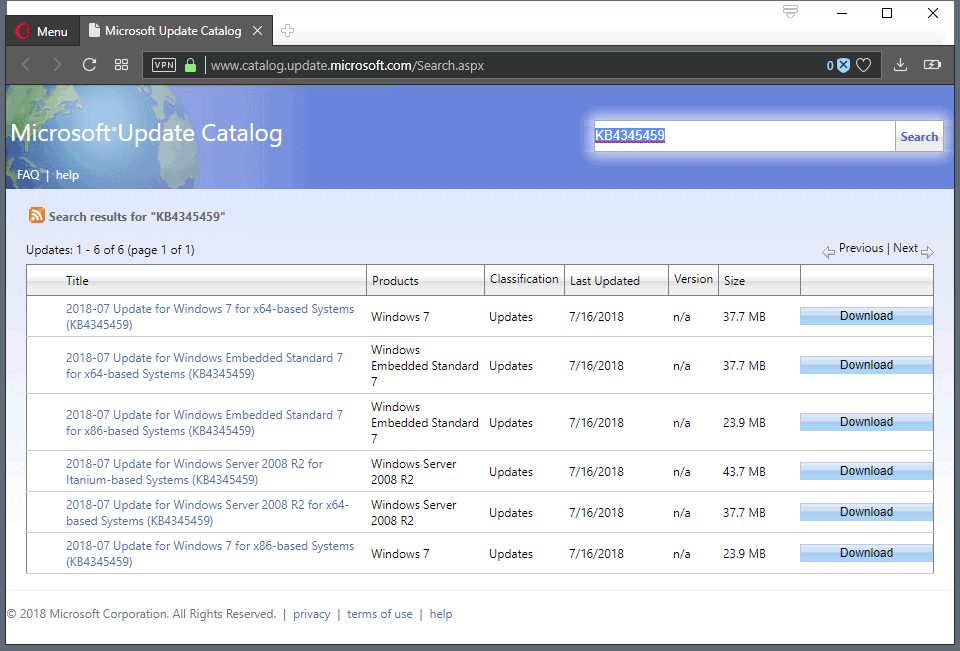Minimize the Opera browser window

pyautogui.click(x=842, y=13)
